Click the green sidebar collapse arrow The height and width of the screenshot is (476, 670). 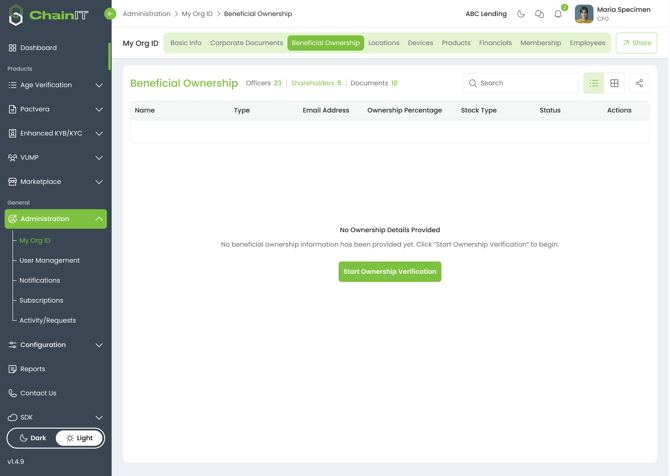(110, 14)
